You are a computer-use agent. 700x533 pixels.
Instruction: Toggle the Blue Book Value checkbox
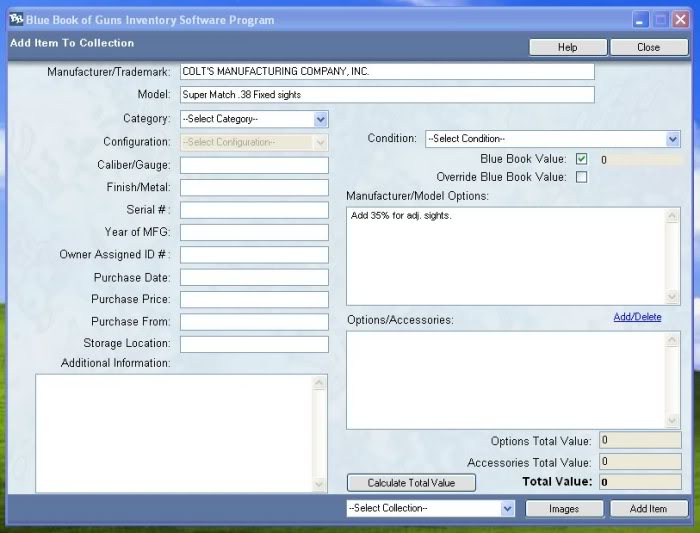pyautogui.click(x=581, y=159)
